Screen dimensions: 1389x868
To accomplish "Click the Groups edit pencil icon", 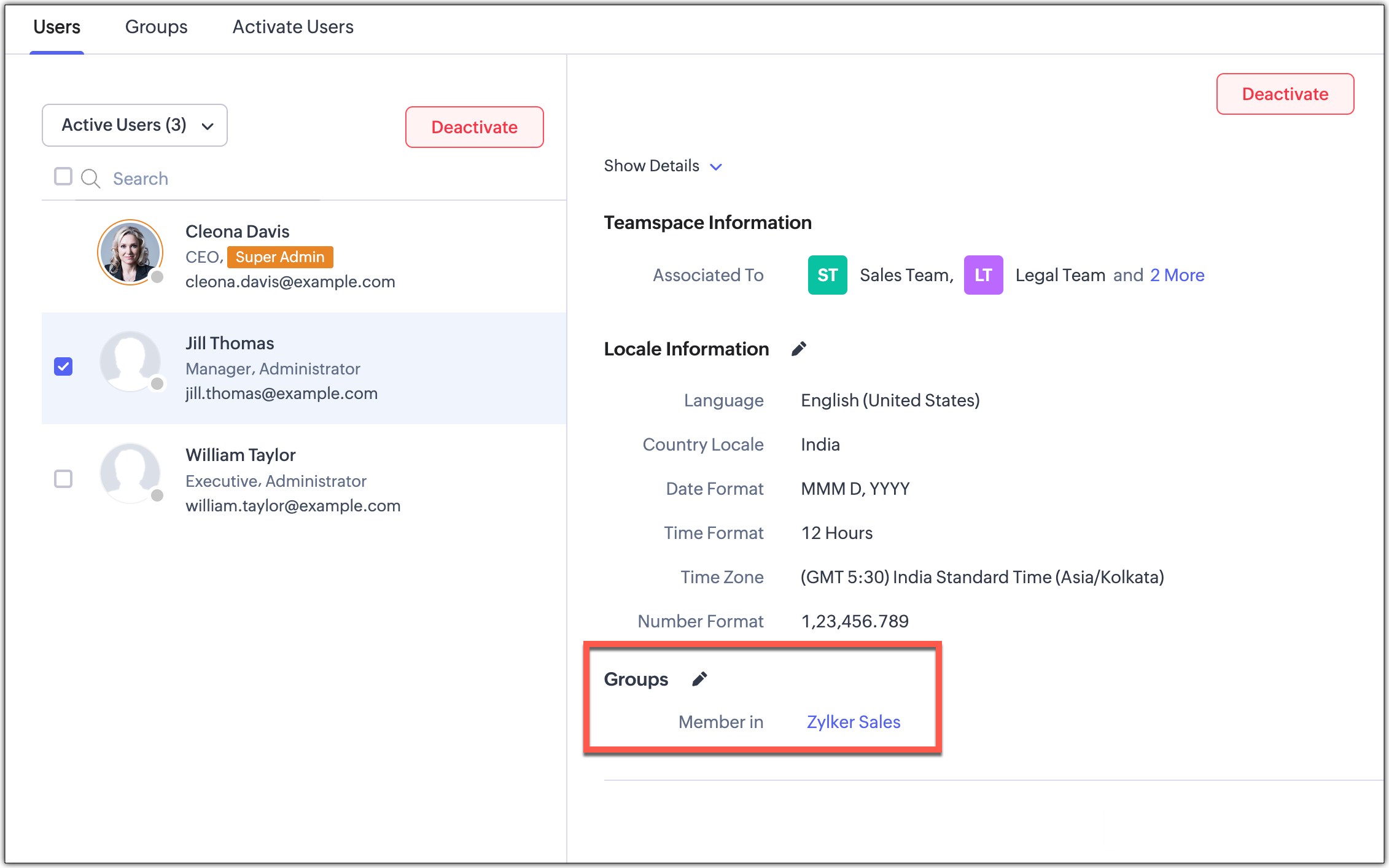I will pyautogui.click(x=699, y=679).
